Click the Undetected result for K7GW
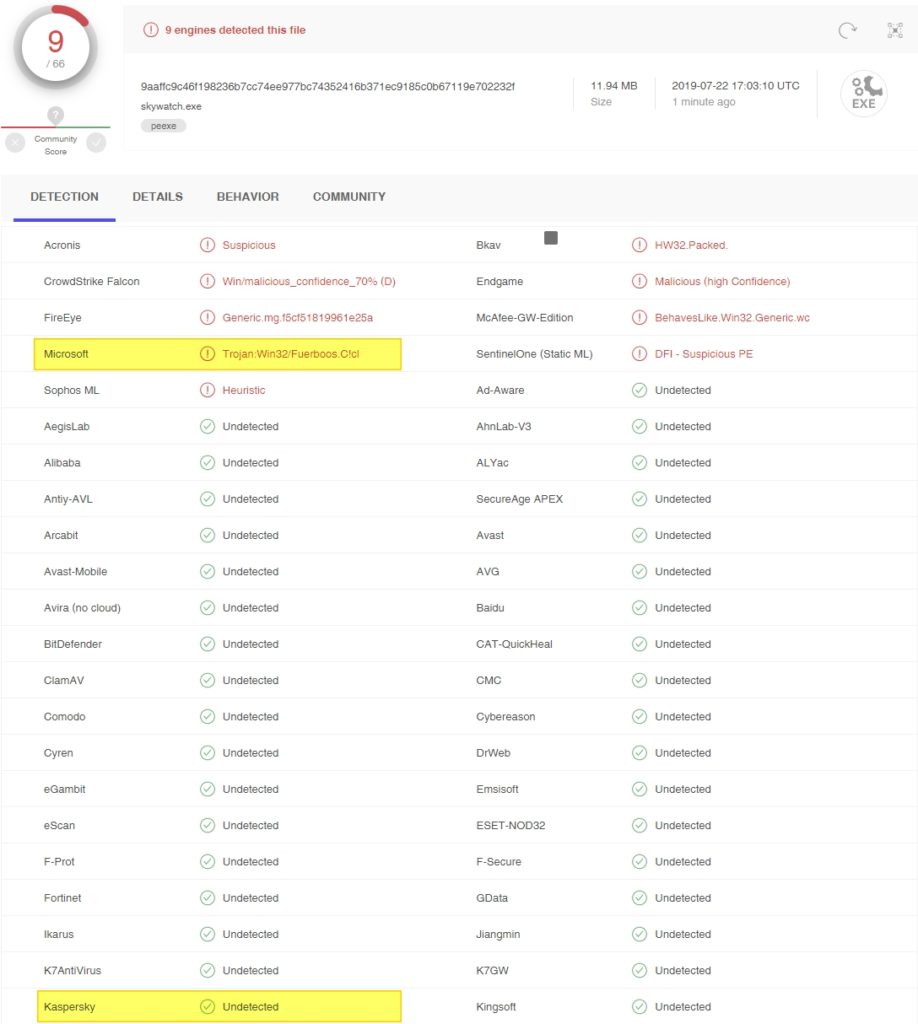918x1024 pixels. [x=682, y=970]
